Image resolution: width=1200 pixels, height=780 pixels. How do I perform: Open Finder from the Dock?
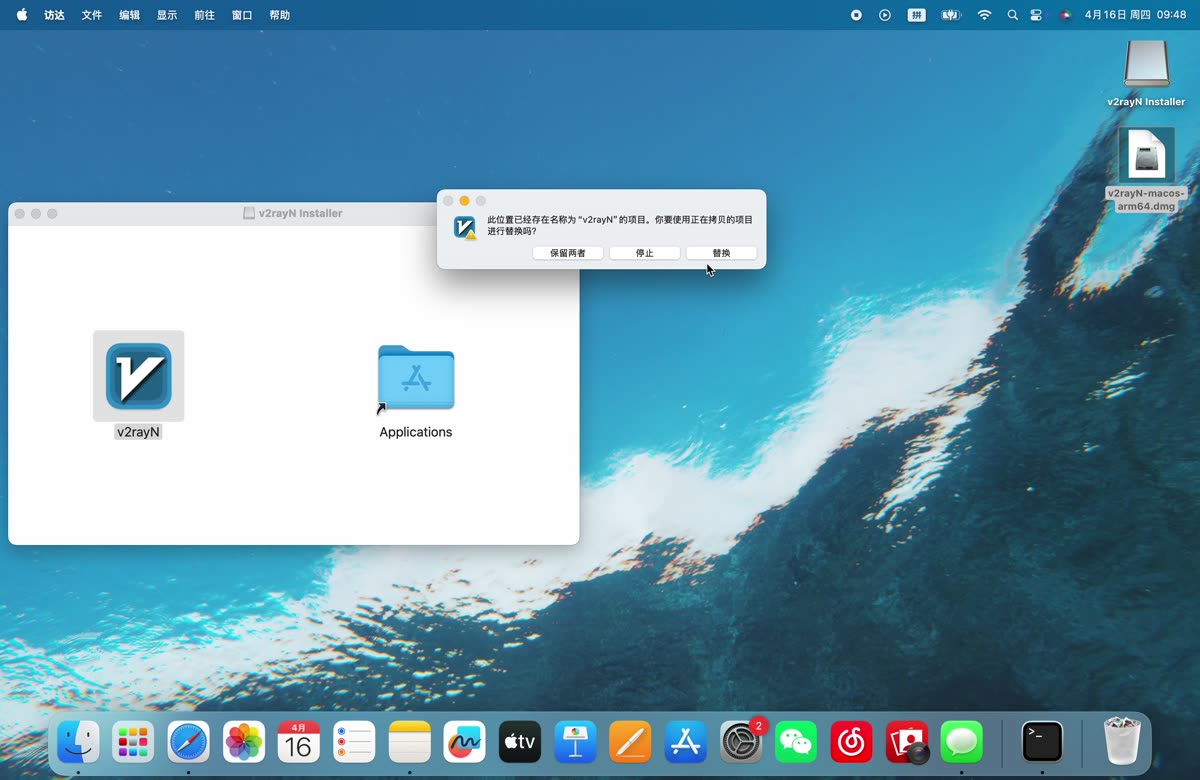pos(78,742)
